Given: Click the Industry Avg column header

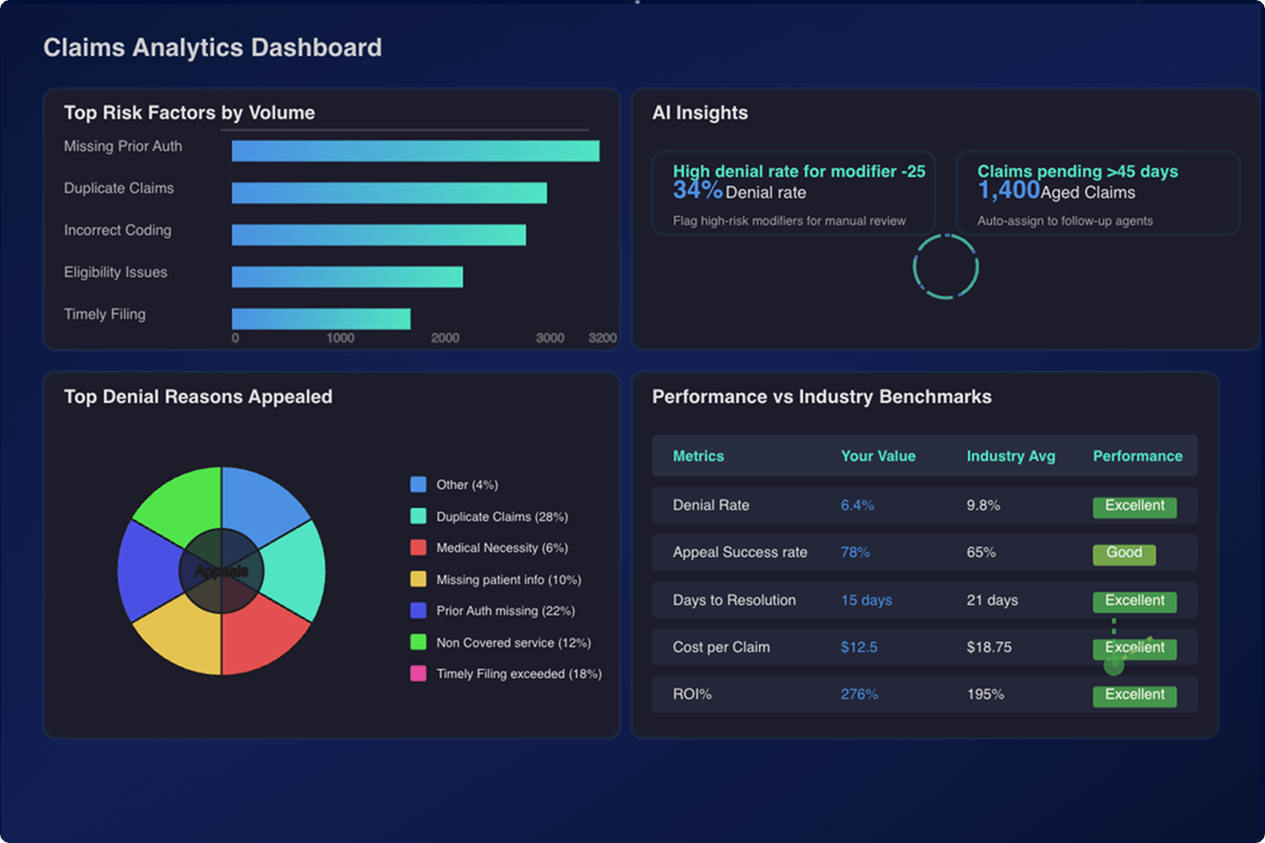Looking at the screenshot, I should [1010, 456].
